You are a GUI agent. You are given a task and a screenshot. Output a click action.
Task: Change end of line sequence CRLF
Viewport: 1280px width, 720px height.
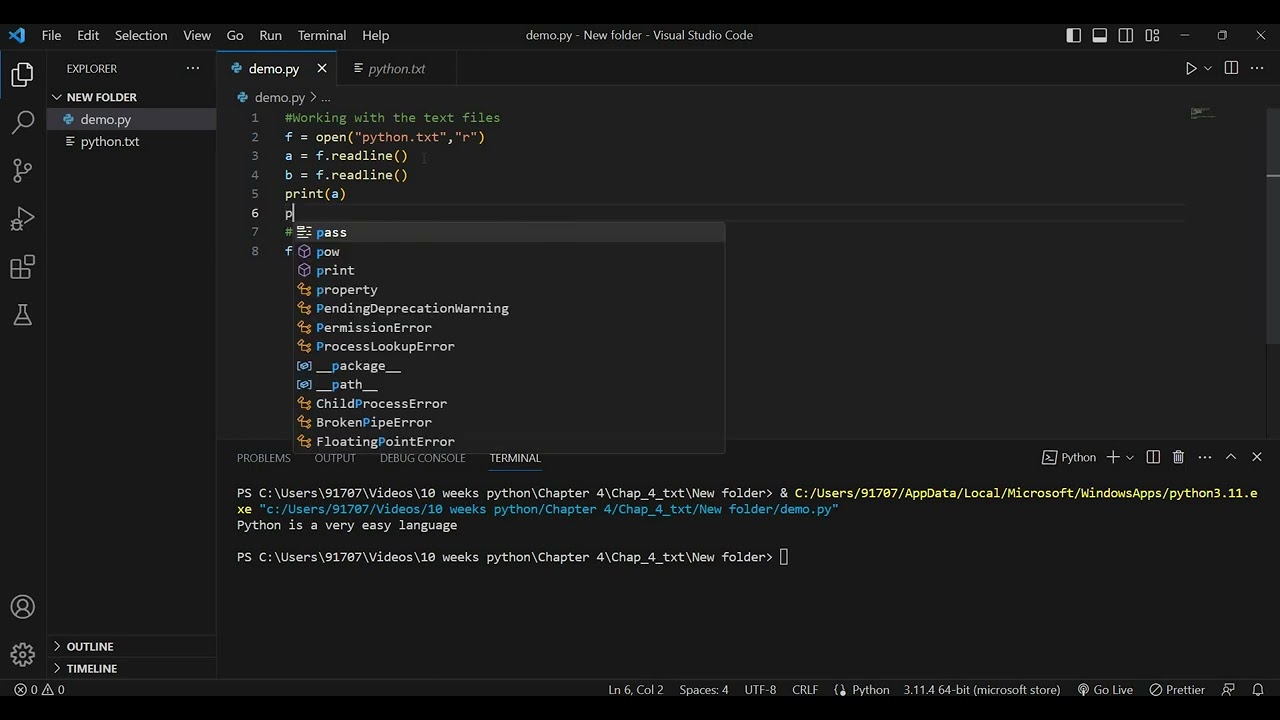tap(805, 690)
